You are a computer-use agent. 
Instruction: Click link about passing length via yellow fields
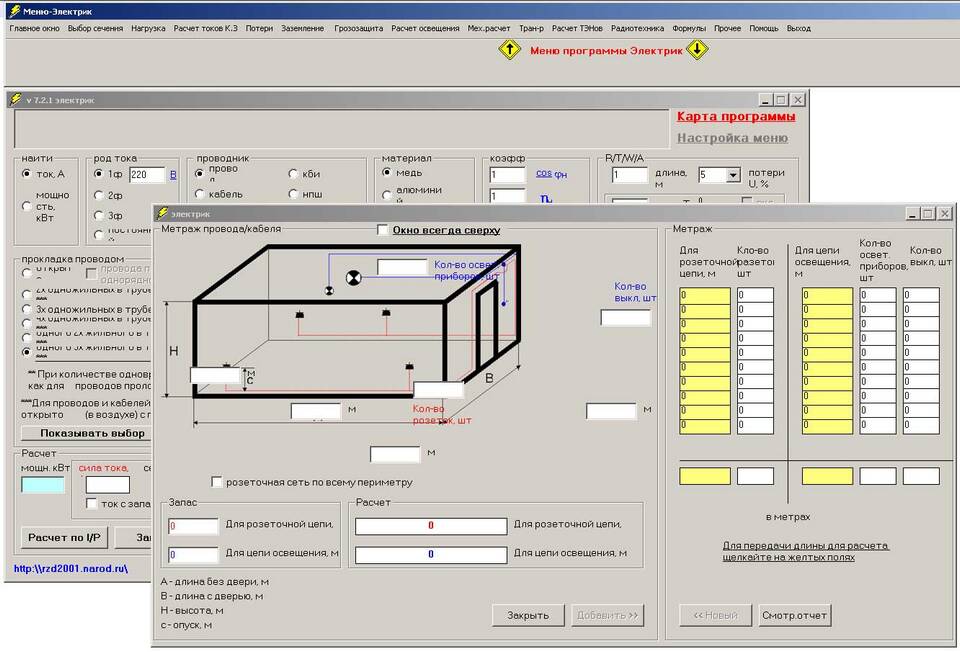coord(805,551)
